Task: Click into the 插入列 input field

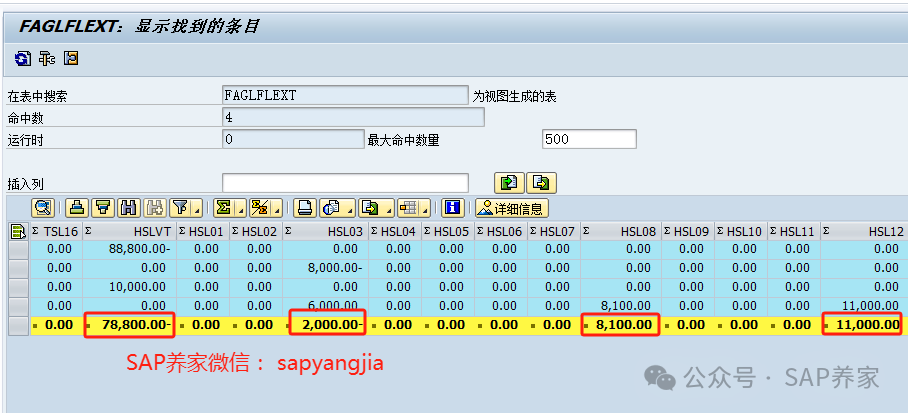Action: 345,182
